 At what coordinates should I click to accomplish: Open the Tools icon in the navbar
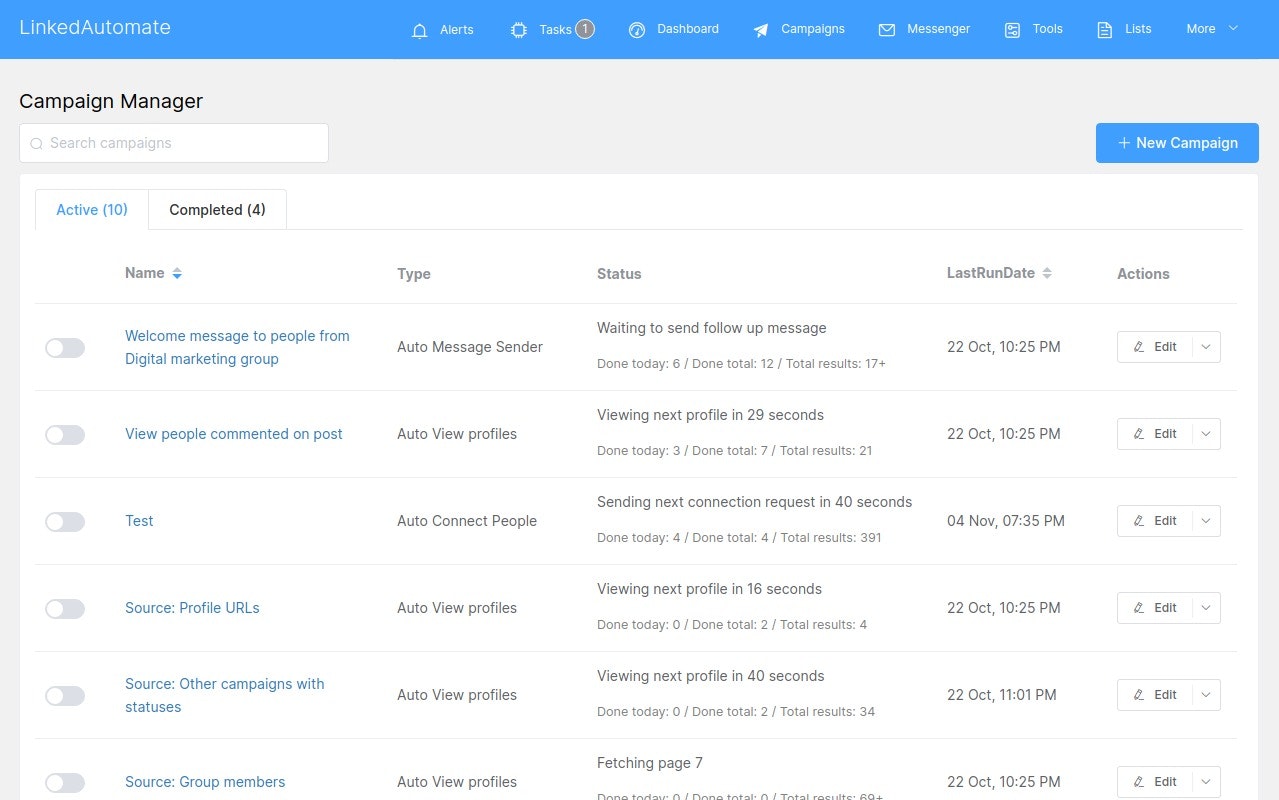pyautogui.click(x=1010, y=29)
